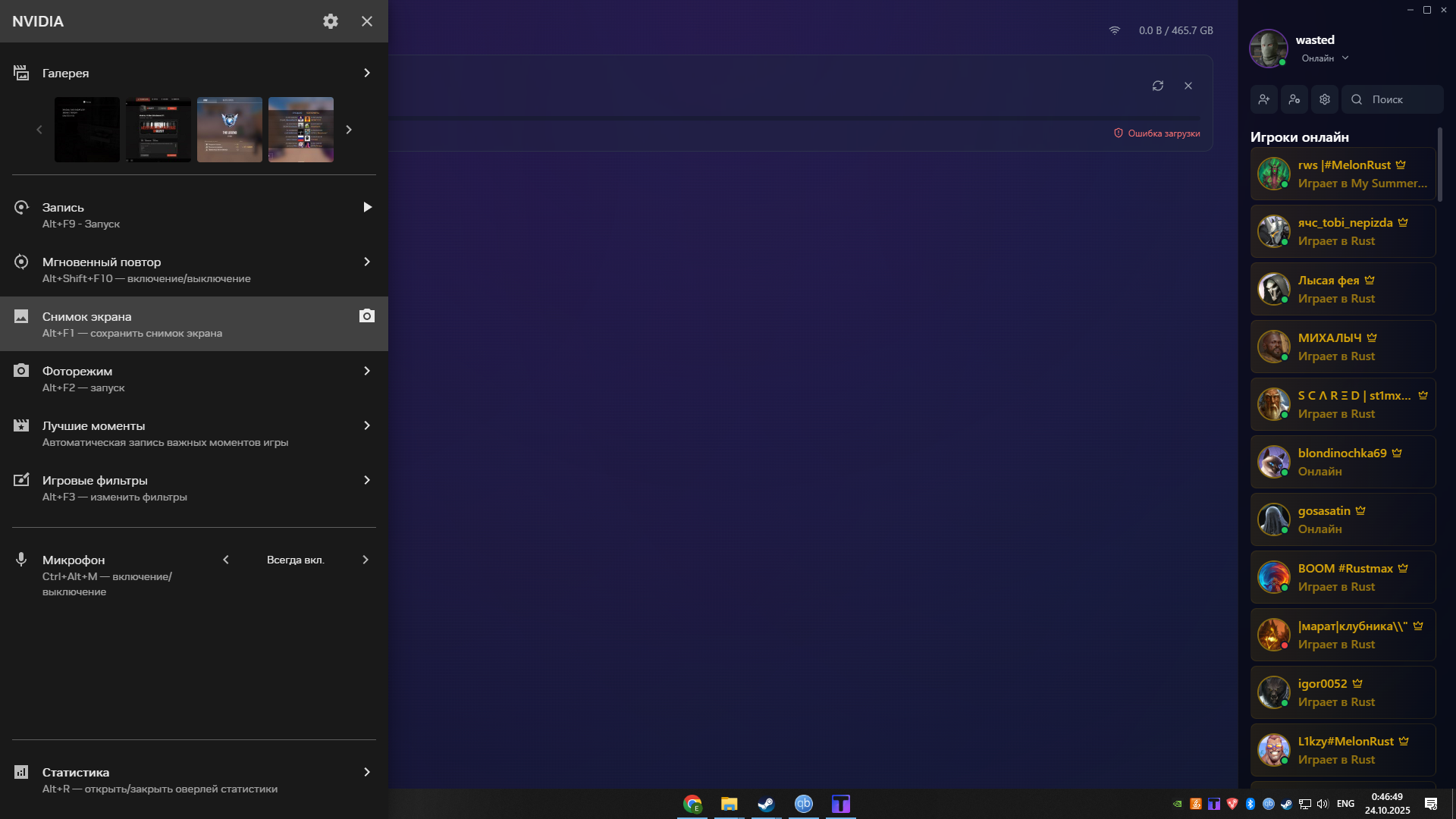Open the NVIDIA overlay settings gear
This screenshot has width=1456, height=819.
tap(331, 21)
